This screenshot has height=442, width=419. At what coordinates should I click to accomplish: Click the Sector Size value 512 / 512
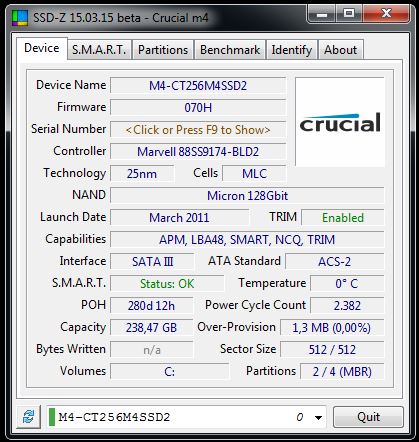point(332,350)
